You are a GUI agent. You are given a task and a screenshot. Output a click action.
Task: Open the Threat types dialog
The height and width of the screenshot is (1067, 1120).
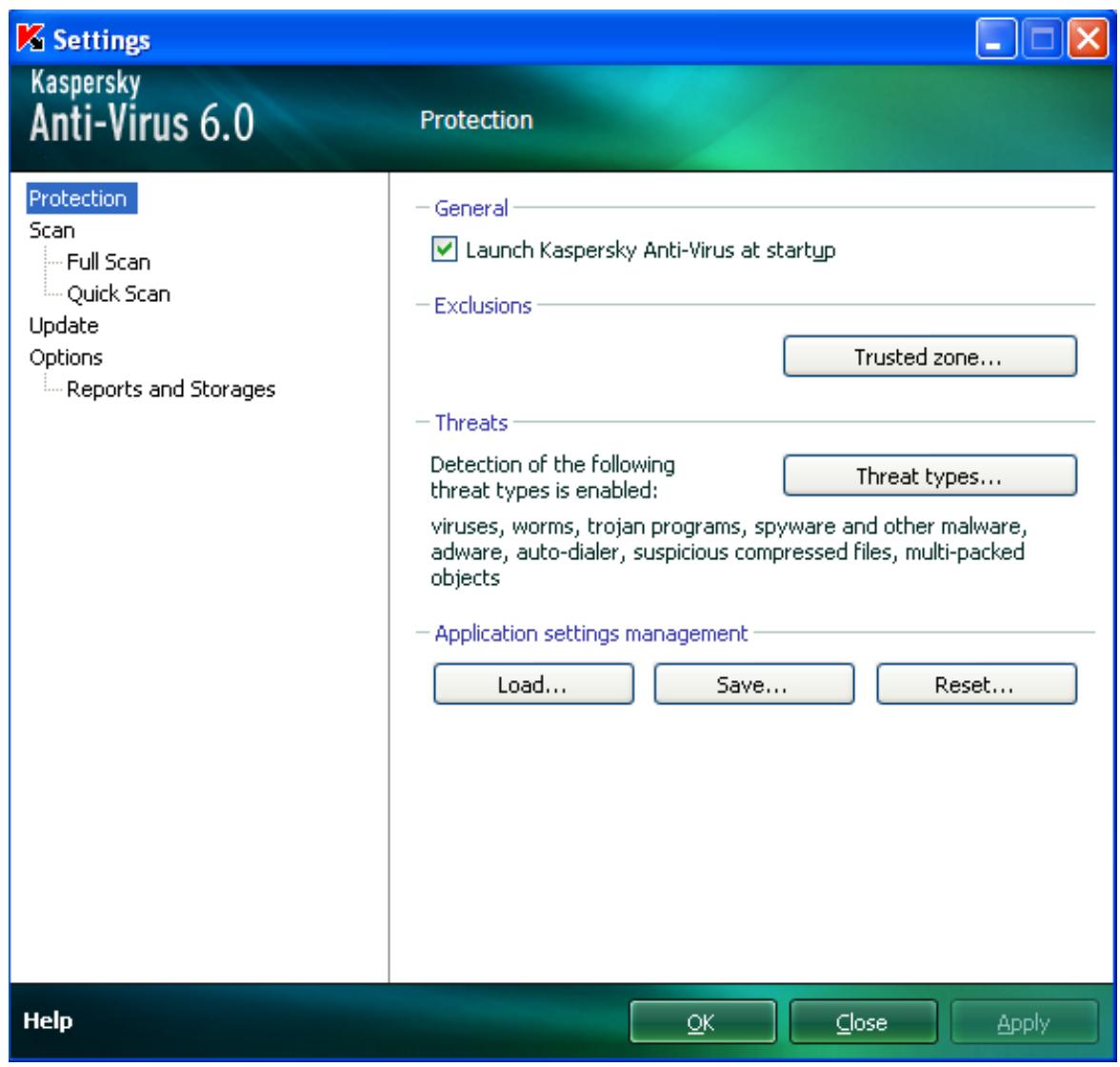pyautogui.click(x=930, y=475)
